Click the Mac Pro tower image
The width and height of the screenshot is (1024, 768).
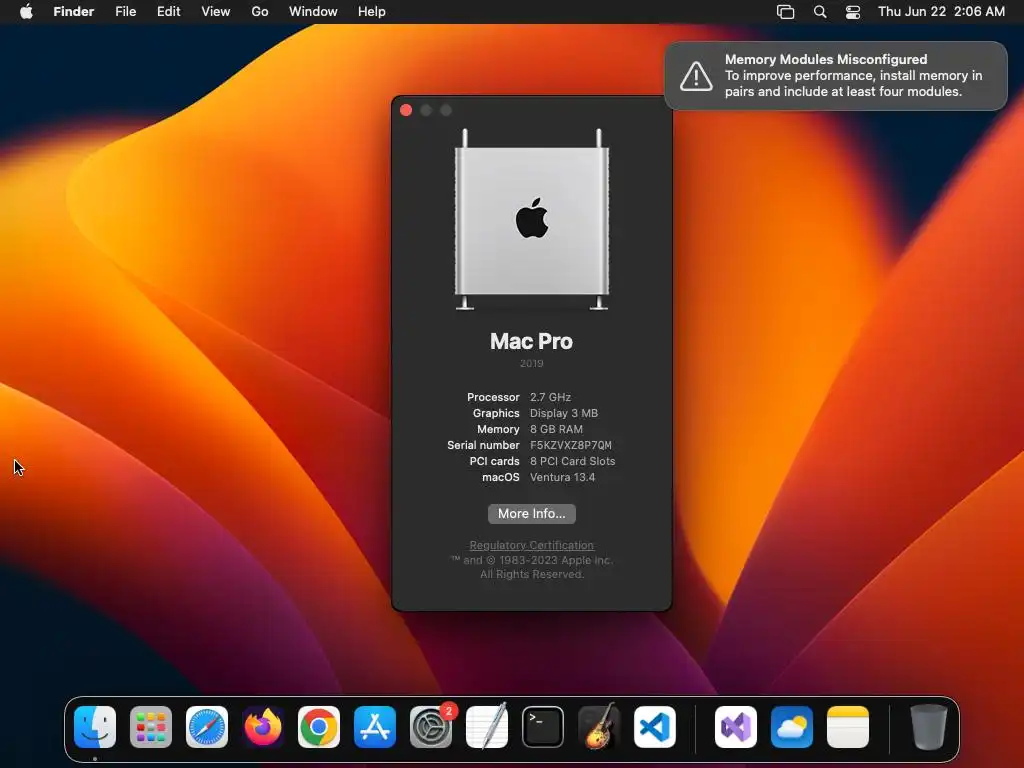[532, 219]
